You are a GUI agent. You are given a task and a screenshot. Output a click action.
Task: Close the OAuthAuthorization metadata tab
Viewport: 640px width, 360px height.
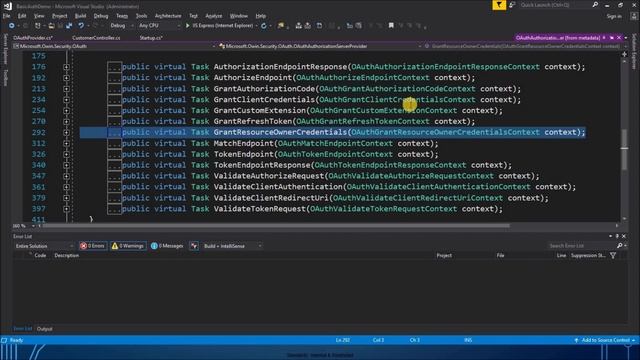pos(619,38)
